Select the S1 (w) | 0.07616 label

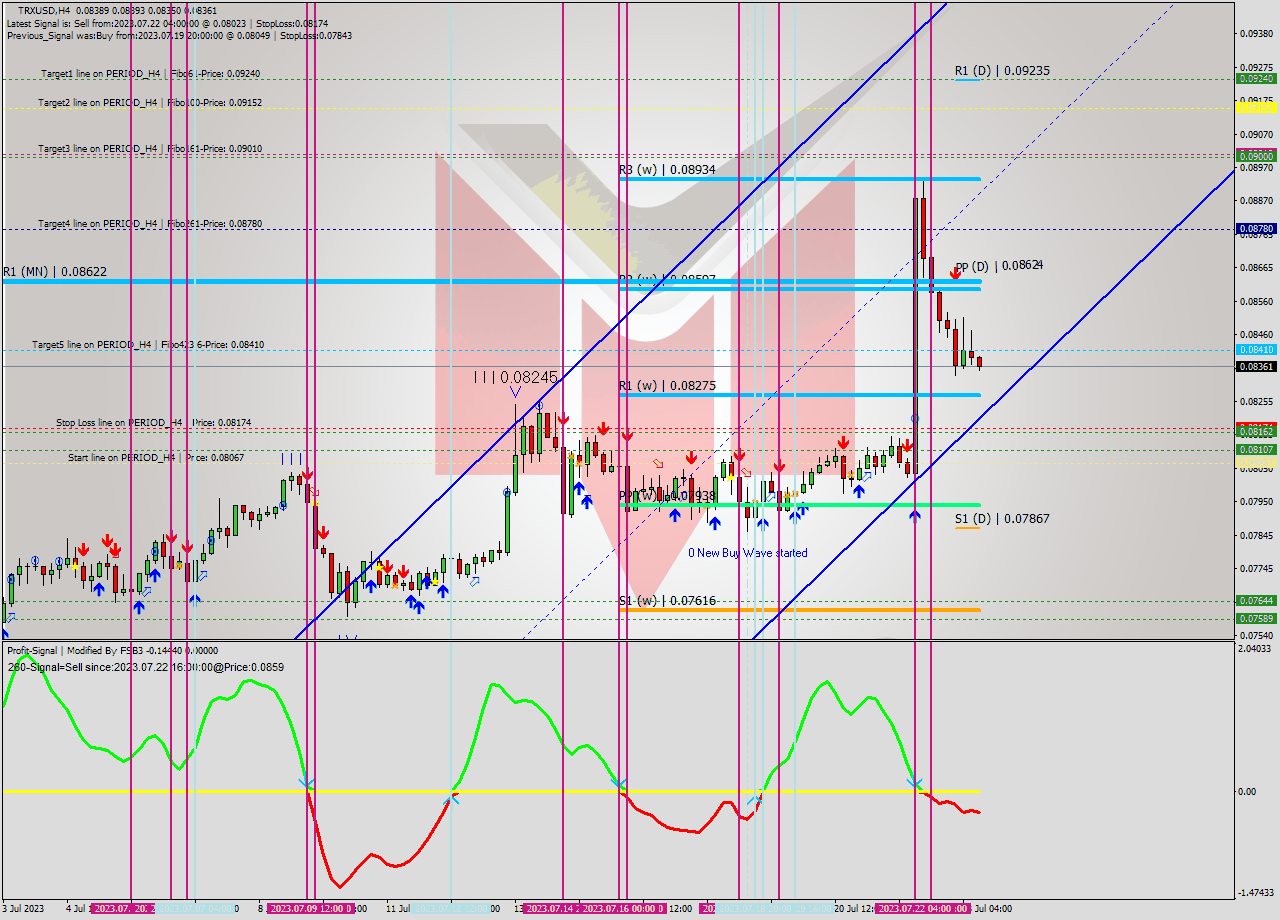point(667,601)
